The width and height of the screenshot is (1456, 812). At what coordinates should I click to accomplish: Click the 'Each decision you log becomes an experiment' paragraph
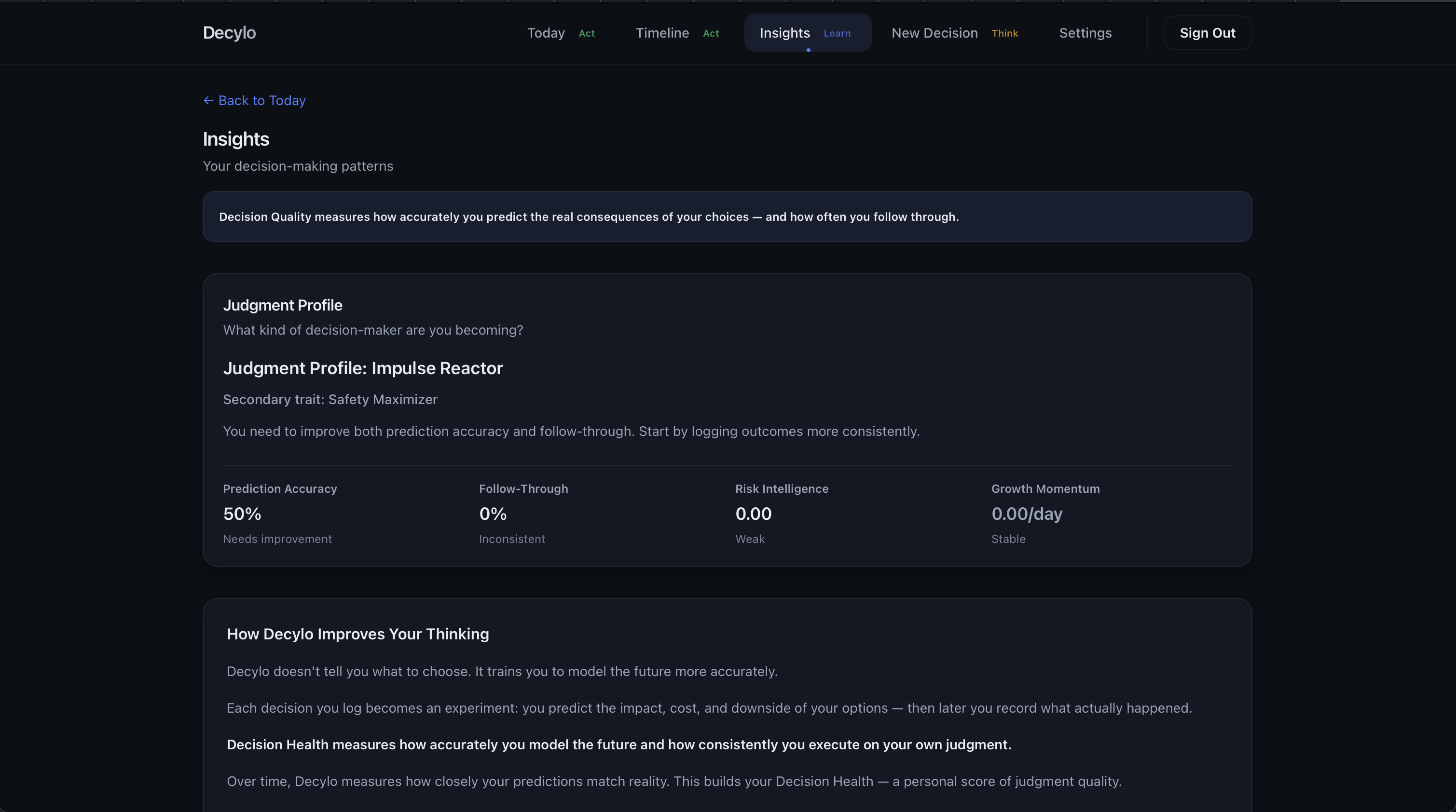click(x=709, y=708)
